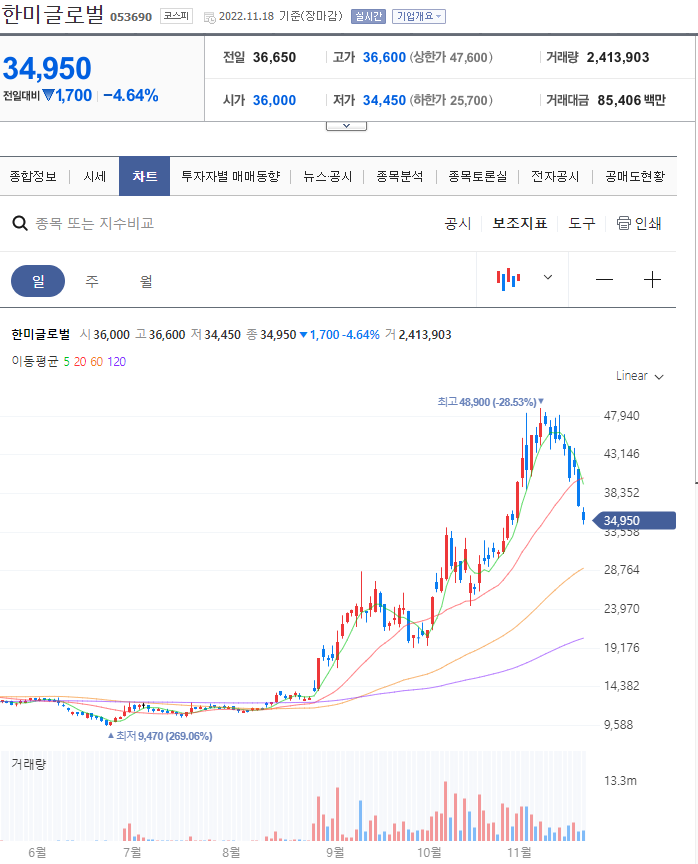Open the 보조지표 indicators menu
Viewport: 698px width, 864px height.
click(x=520, y=223)
